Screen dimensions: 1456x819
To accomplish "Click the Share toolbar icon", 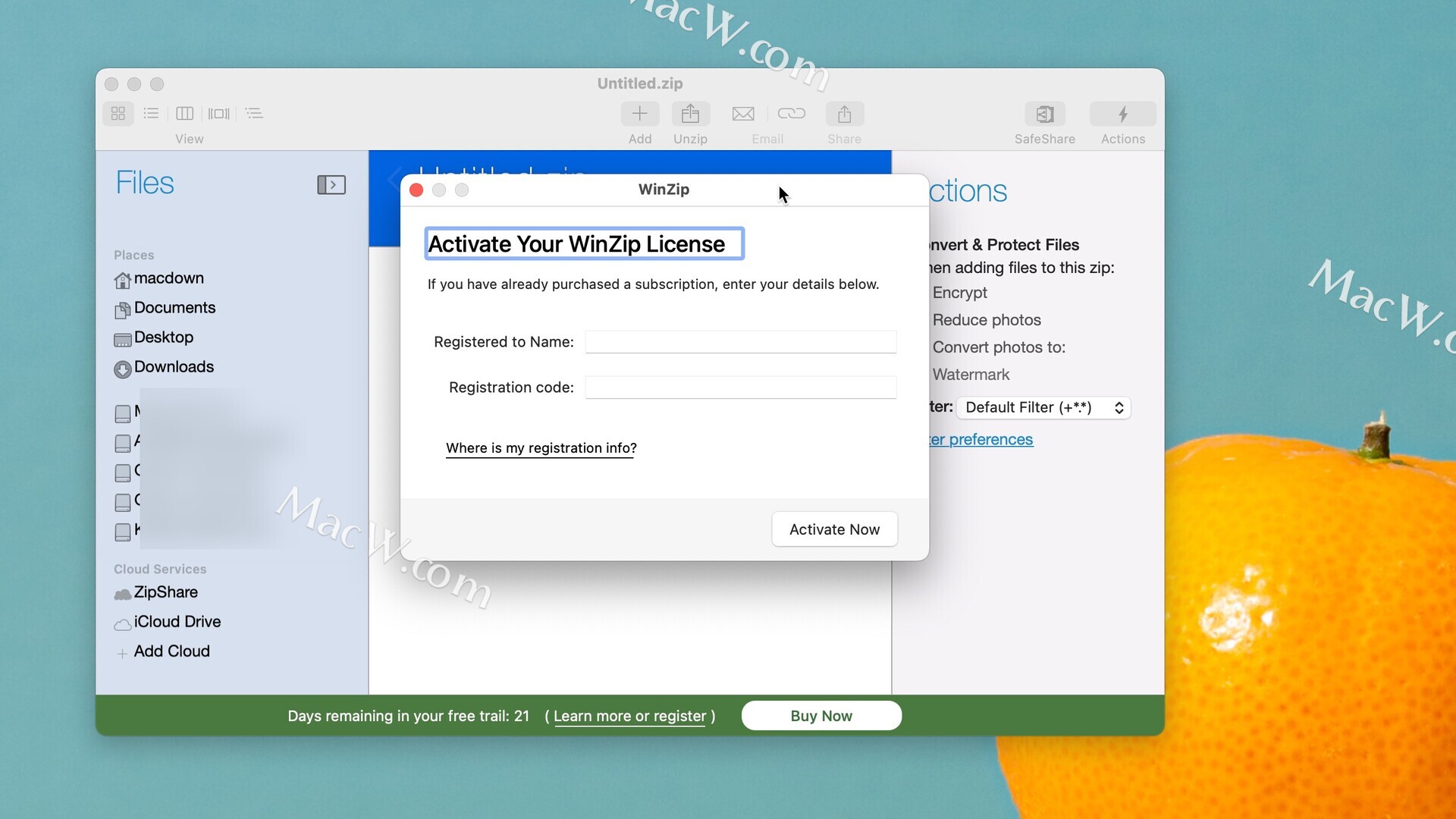I will click(844, 115).
